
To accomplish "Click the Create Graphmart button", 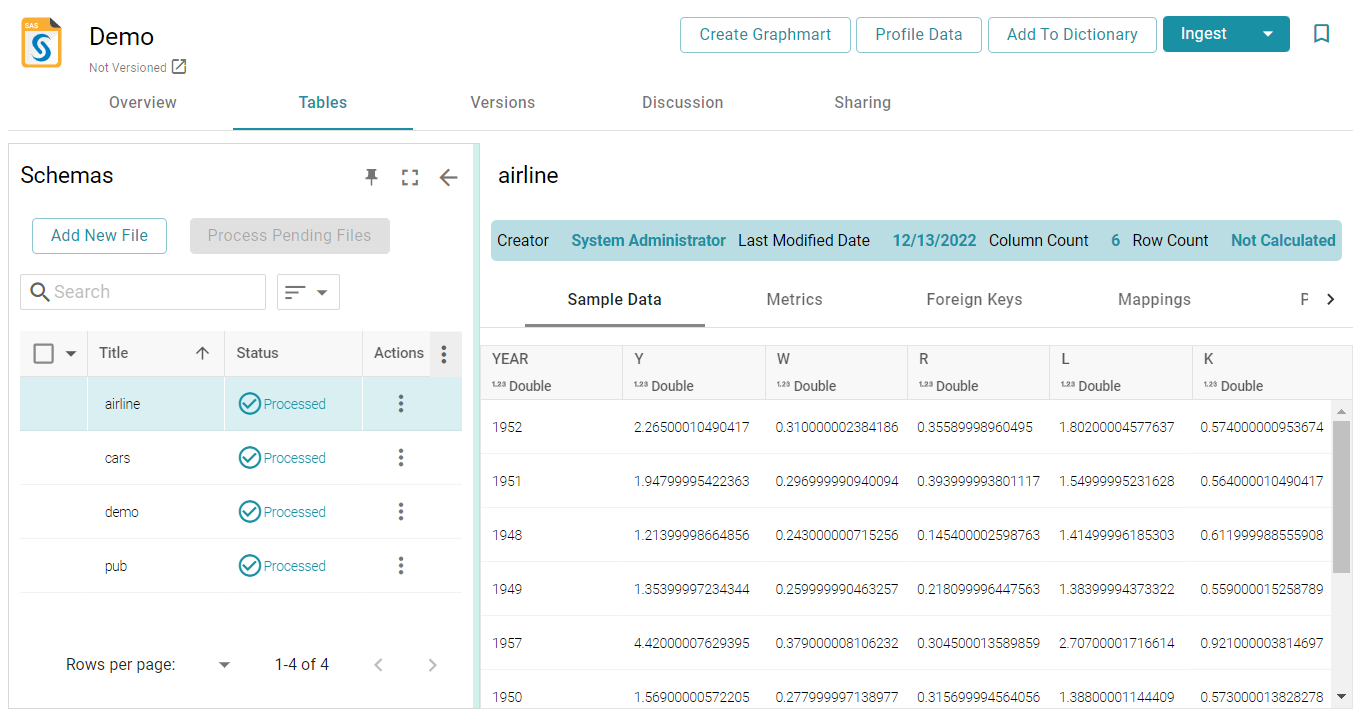I will click(764, 34).
